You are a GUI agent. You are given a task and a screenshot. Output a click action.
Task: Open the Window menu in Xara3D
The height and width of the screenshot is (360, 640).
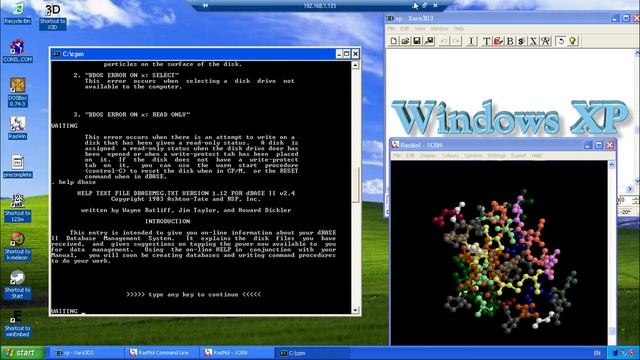coord(439,29)
